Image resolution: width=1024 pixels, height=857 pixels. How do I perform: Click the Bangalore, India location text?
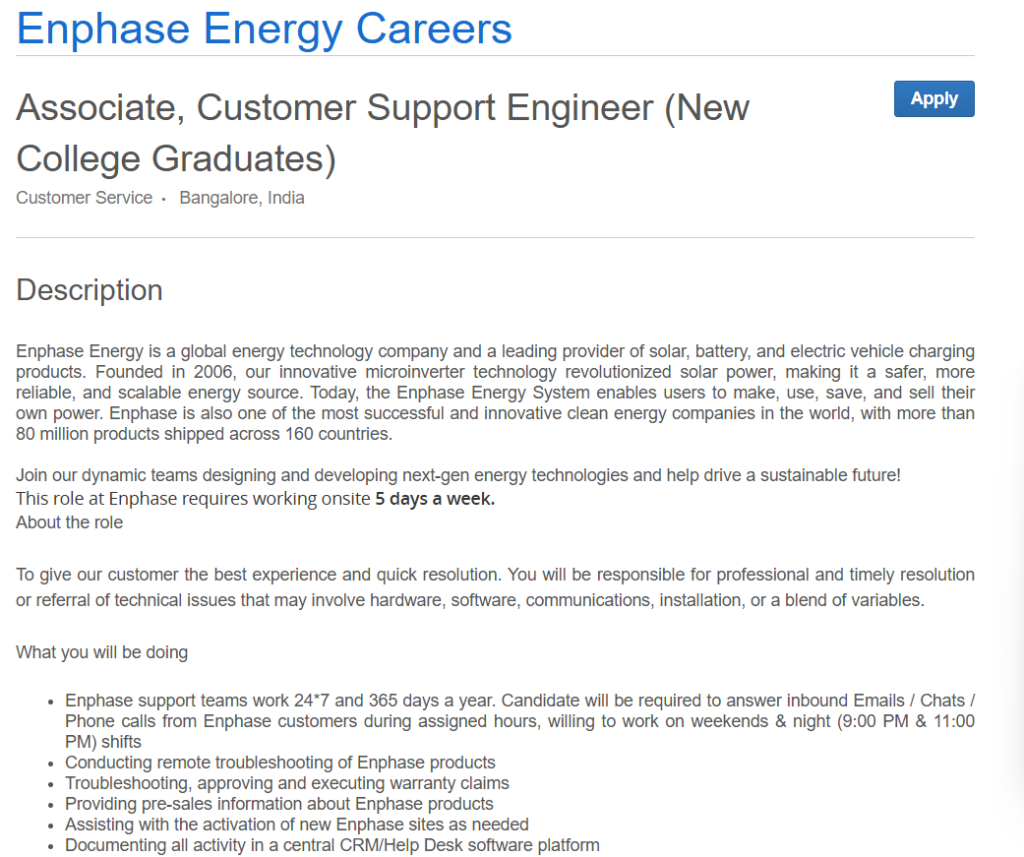[241, 198]
